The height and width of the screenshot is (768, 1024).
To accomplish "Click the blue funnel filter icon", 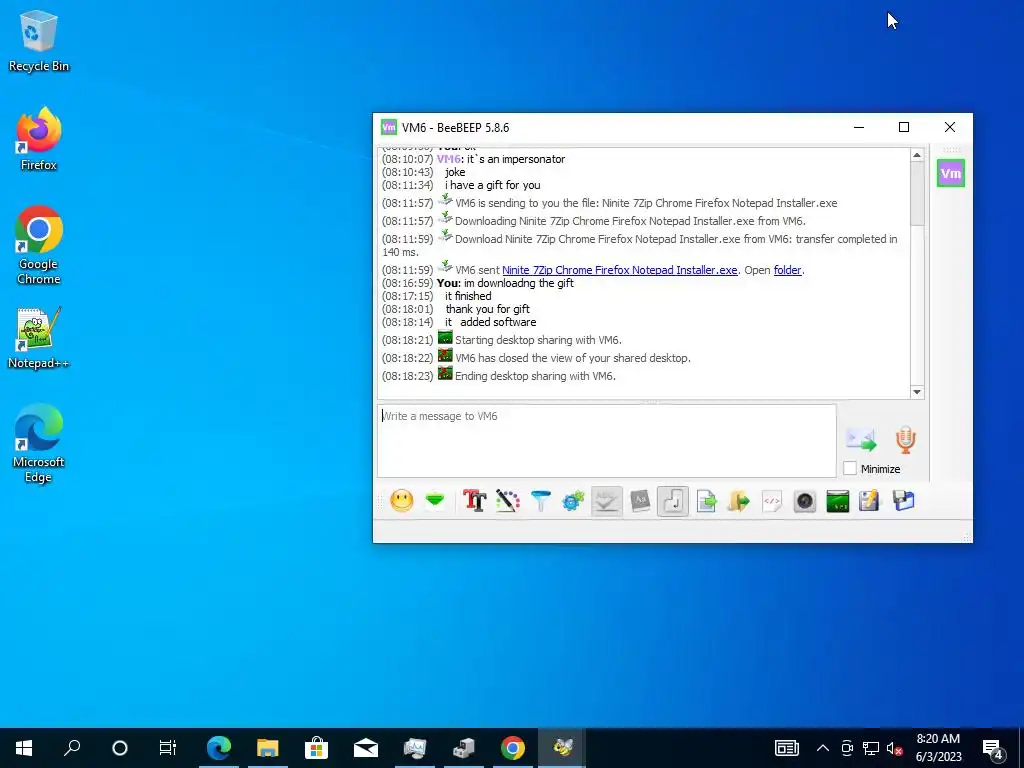I will [x=541, y=502].
